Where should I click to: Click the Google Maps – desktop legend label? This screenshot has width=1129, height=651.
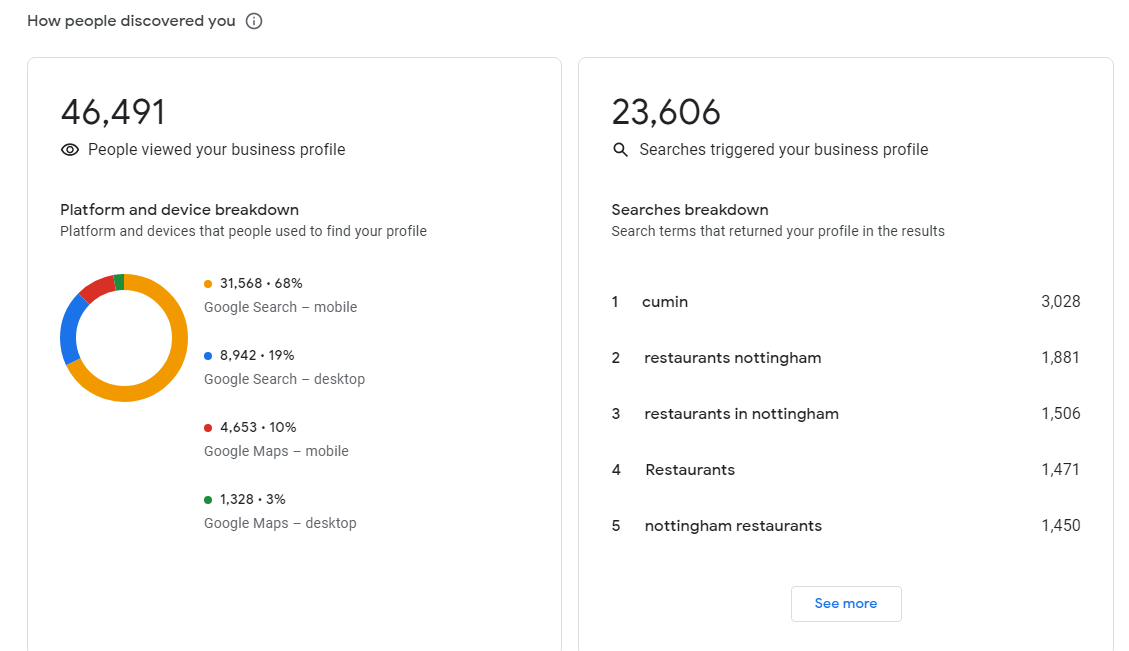click(x=280, y=524)
